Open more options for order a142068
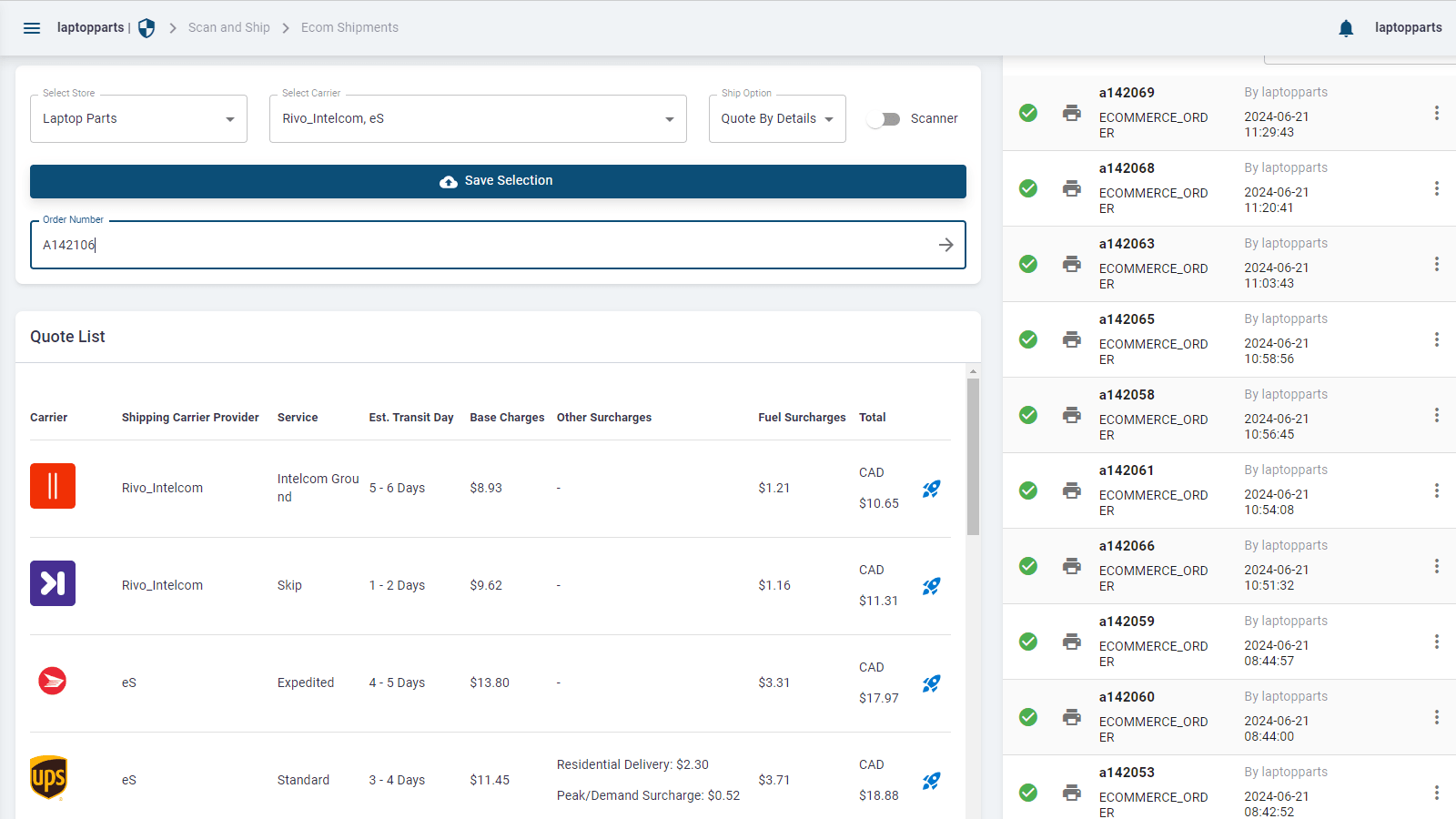This screenshot has width=1456, height=819. [x=1437, y=188]
